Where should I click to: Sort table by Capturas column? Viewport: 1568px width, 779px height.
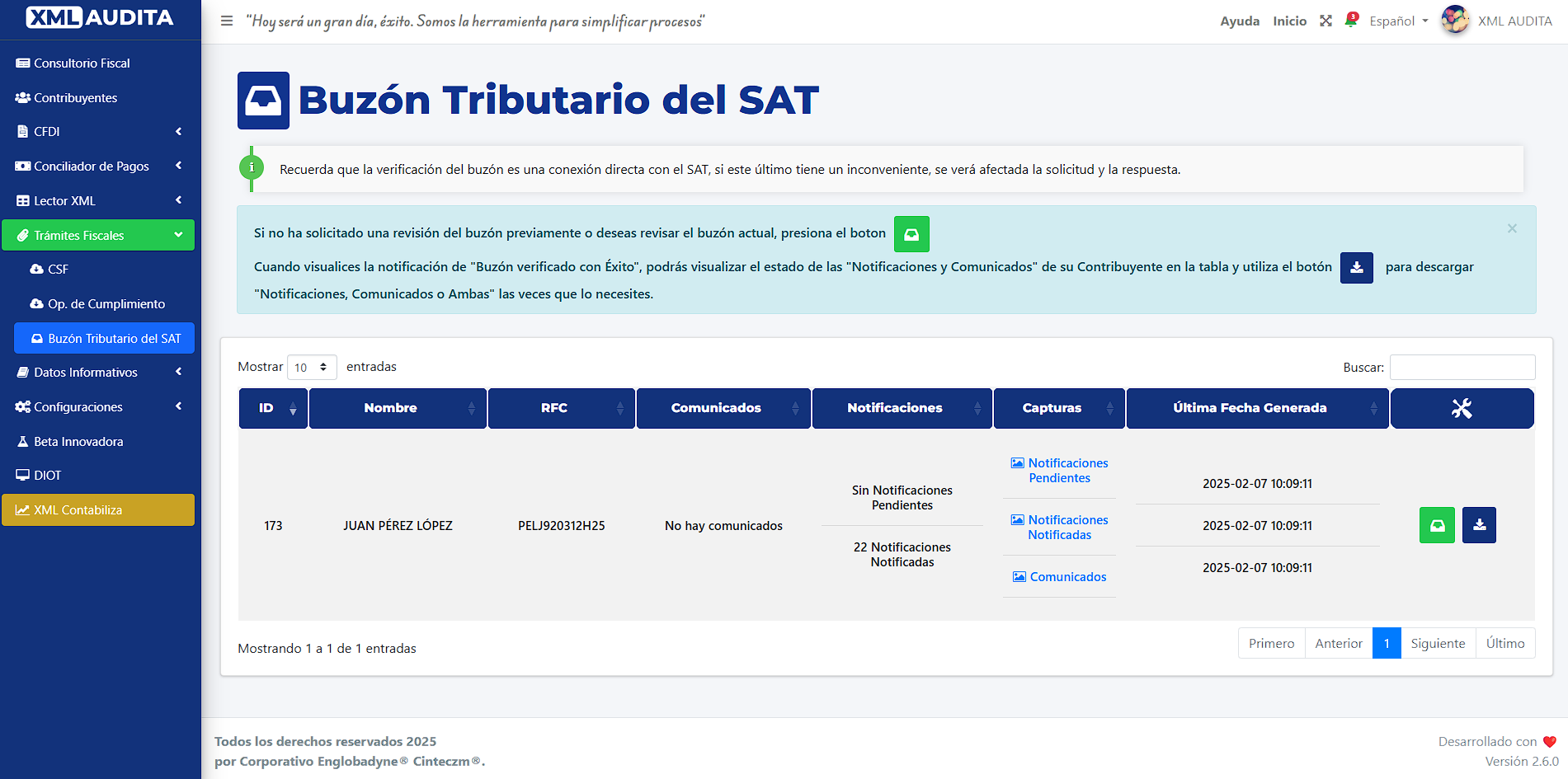coord(1059,408)
